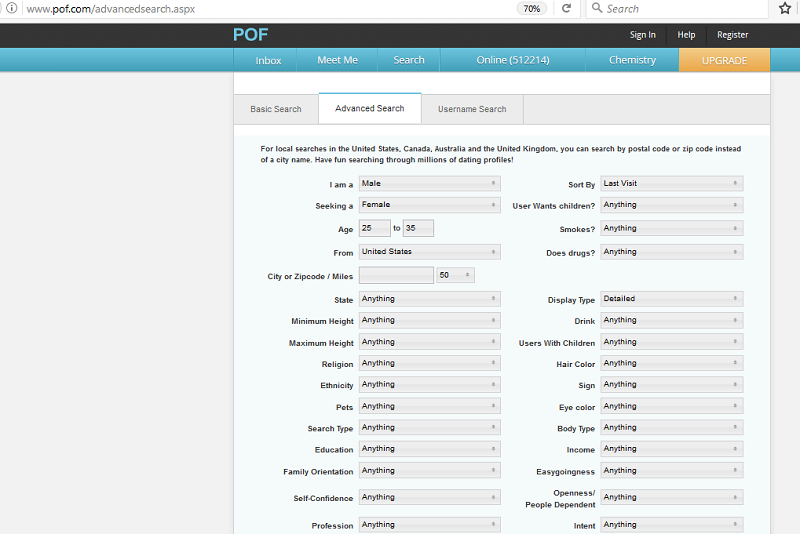The image size is (800, 534).
Task: Open the Eye color dropdown
Action: click(x=672, y=406)
